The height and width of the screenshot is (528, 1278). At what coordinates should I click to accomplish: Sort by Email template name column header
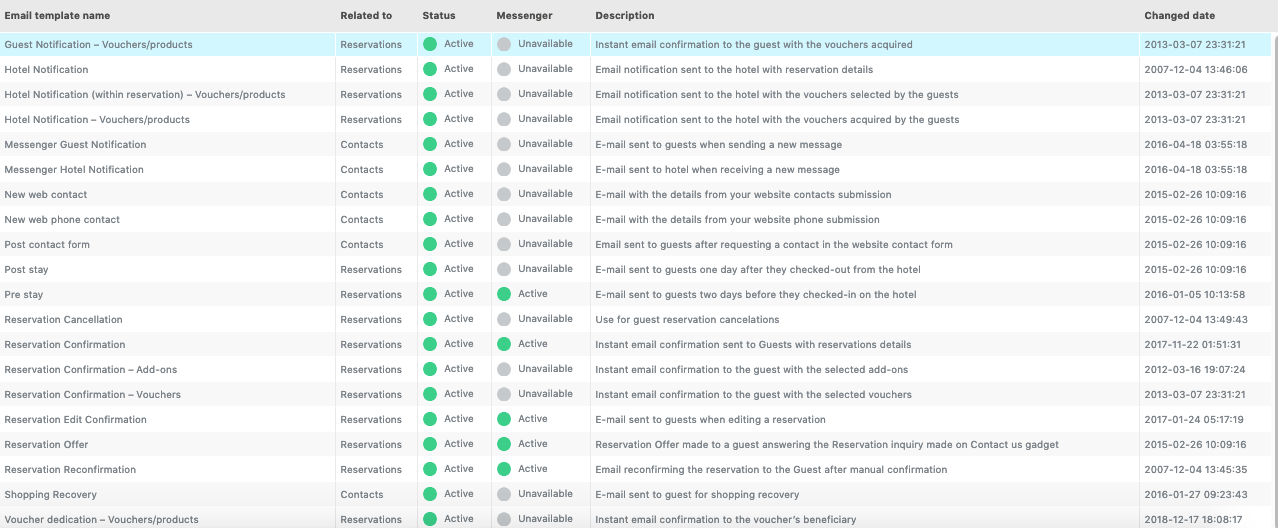coord(57,16)
